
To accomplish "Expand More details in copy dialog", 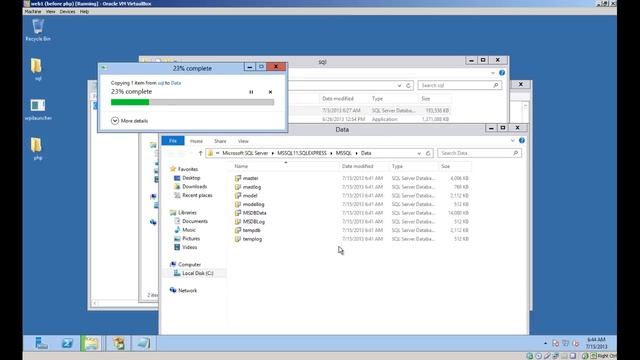I will point(129,121).
